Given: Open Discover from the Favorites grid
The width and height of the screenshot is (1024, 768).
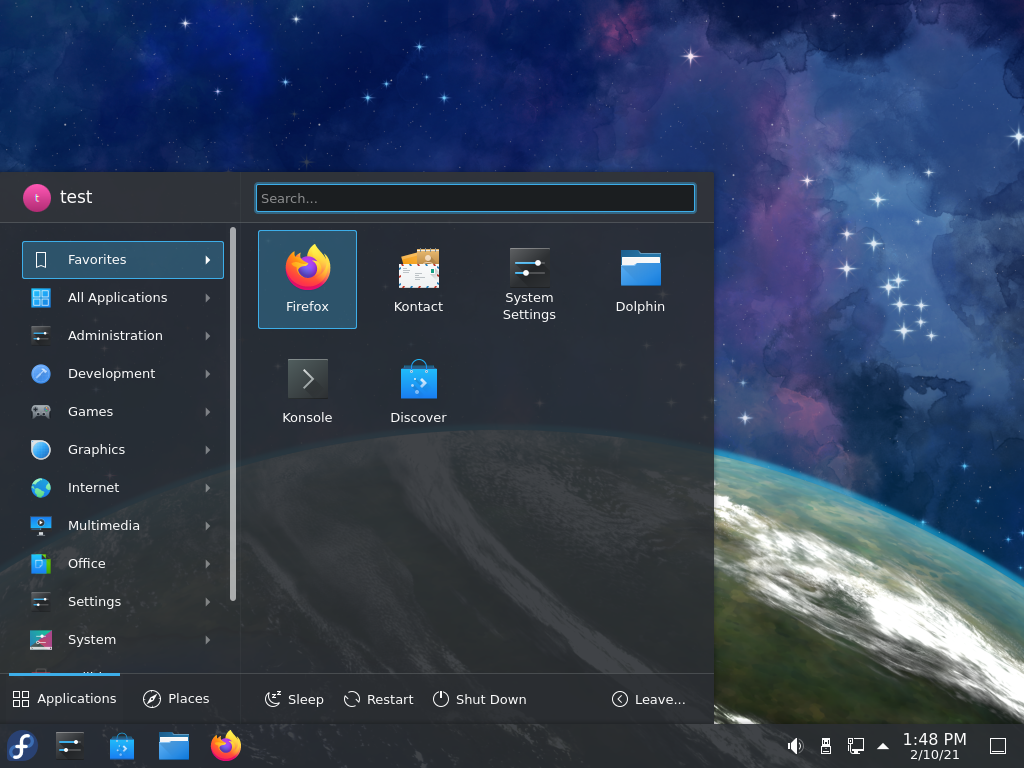Looking at the screenshot, I should point(418,390).
